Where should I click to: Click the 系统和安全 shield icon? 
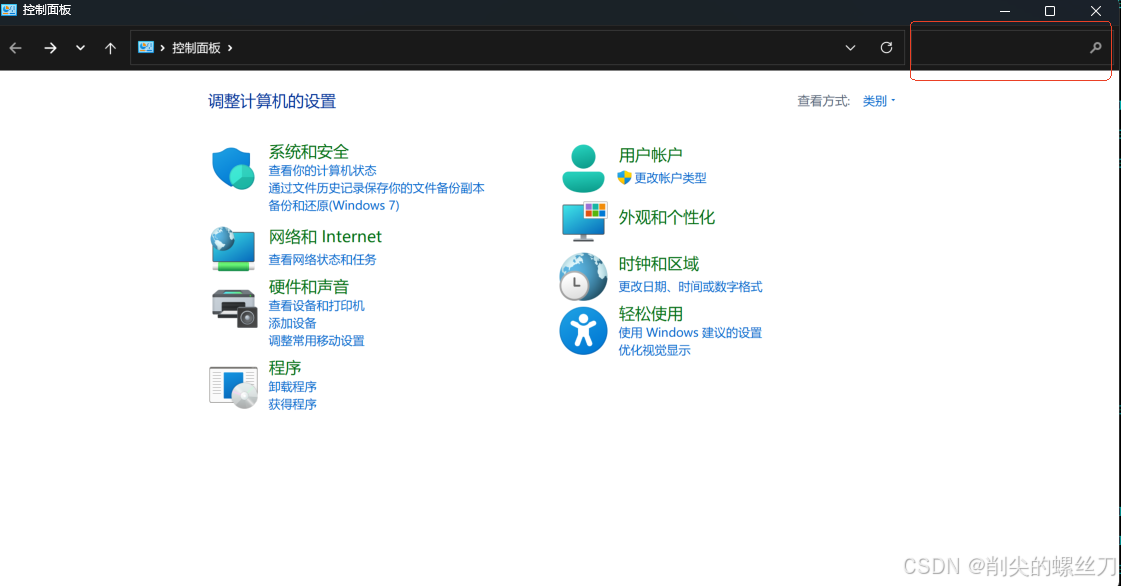pyautogui.click(x=233, y=169)
